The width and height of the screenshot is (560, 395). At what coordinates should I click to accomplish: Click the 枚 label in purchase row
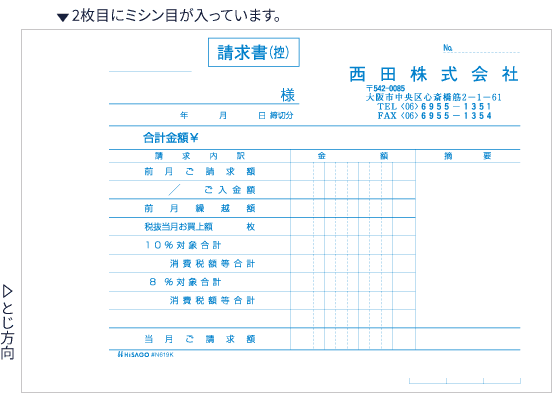[251, 227]
